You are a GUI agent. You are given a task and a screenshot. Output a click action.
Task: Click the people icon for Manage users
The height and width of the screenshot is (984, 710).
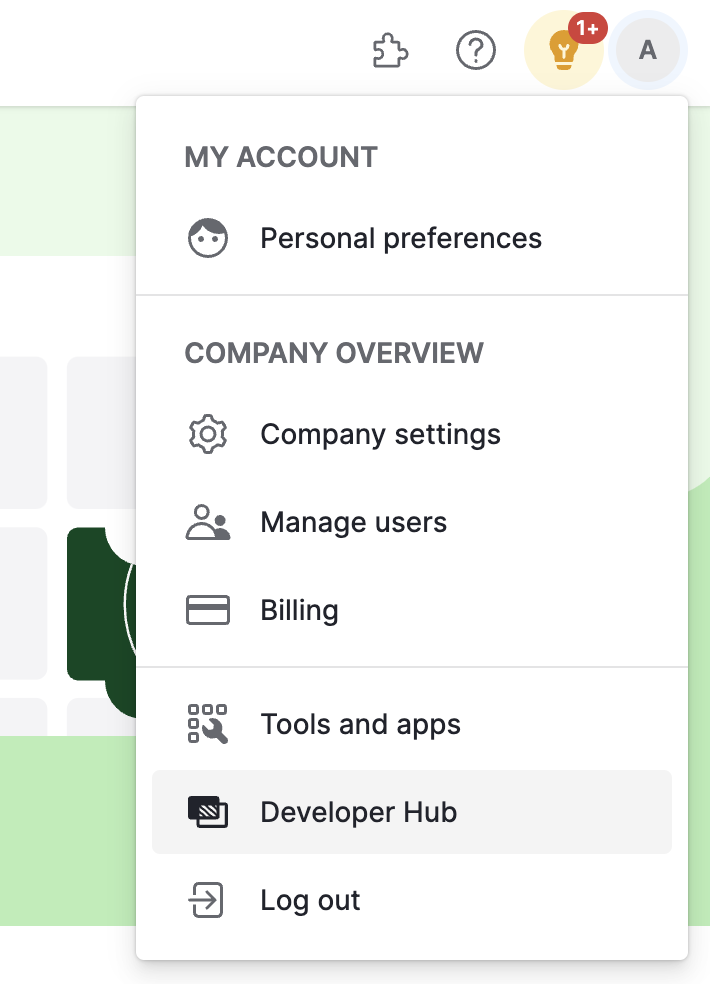(x=208, y=522)
